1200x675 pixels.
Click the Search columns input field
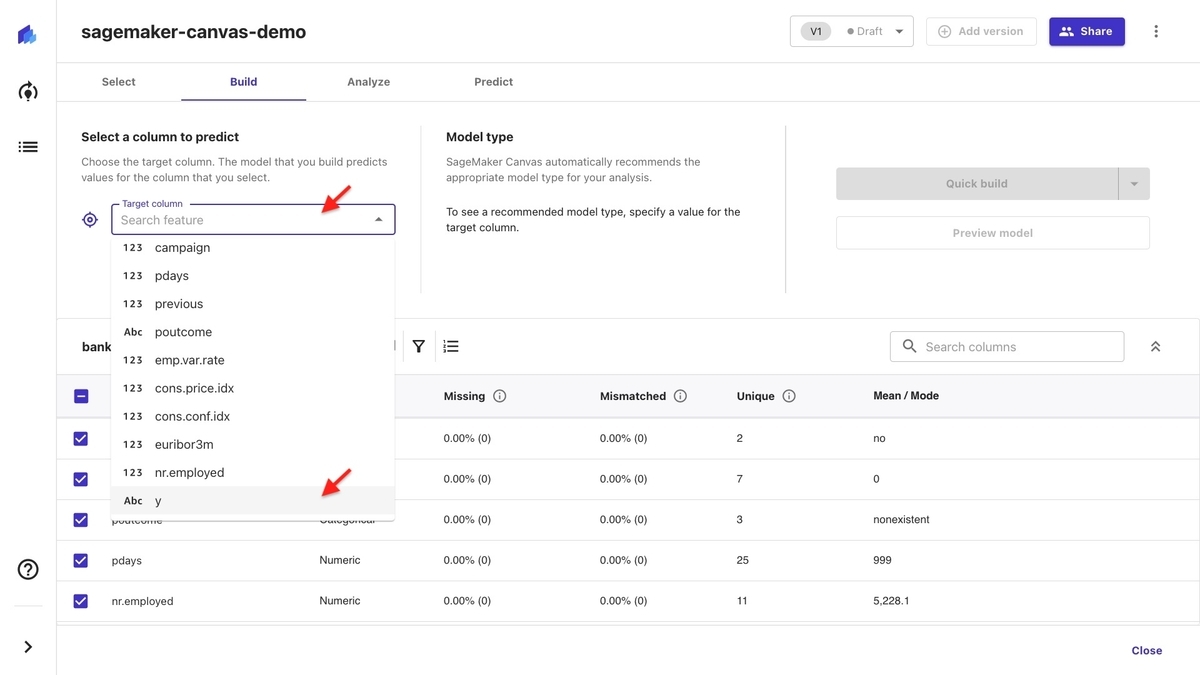[1007, 347]
